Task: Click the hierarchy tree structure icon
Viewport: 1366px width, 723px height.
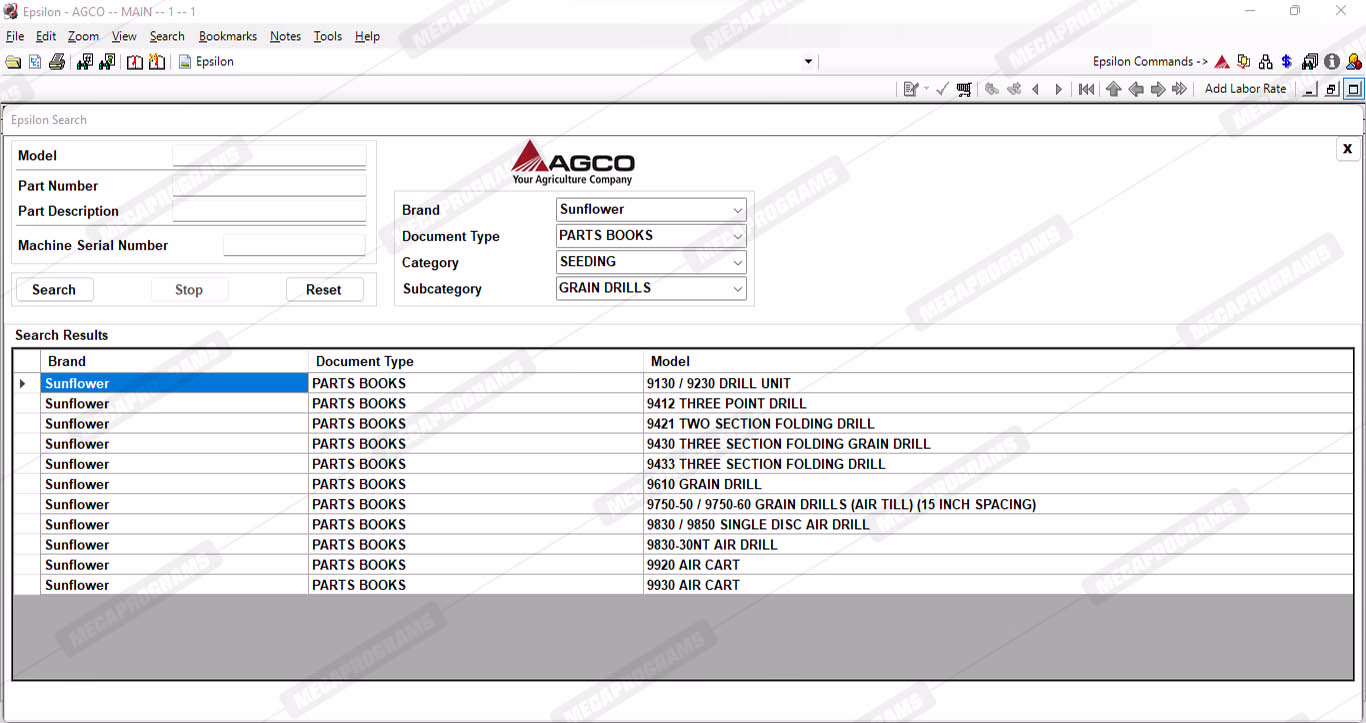Action: 1266,62
